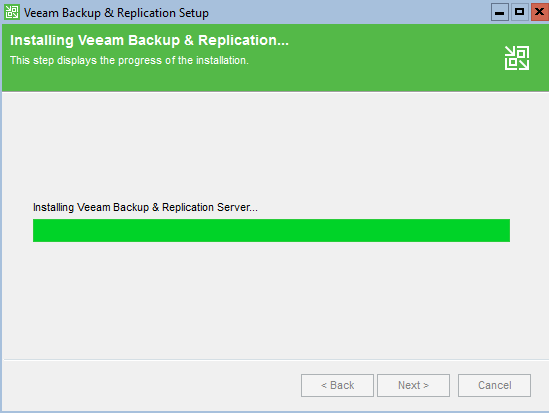Go back using the < Back button

pyautogui.click(x=337, y=385)
